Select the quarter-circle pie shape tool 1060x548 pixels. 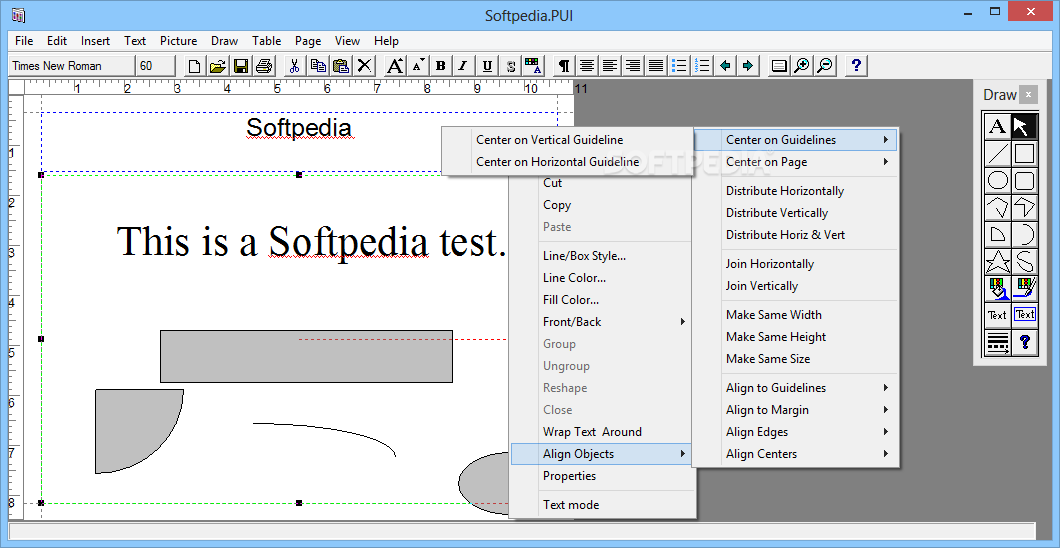[x=997, y=234]
